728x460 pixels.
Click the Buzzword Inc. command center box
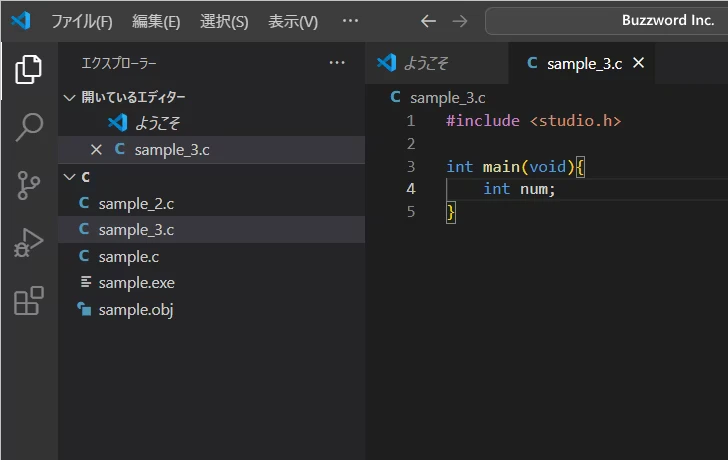pyautogui.click(x=606, y=21)
